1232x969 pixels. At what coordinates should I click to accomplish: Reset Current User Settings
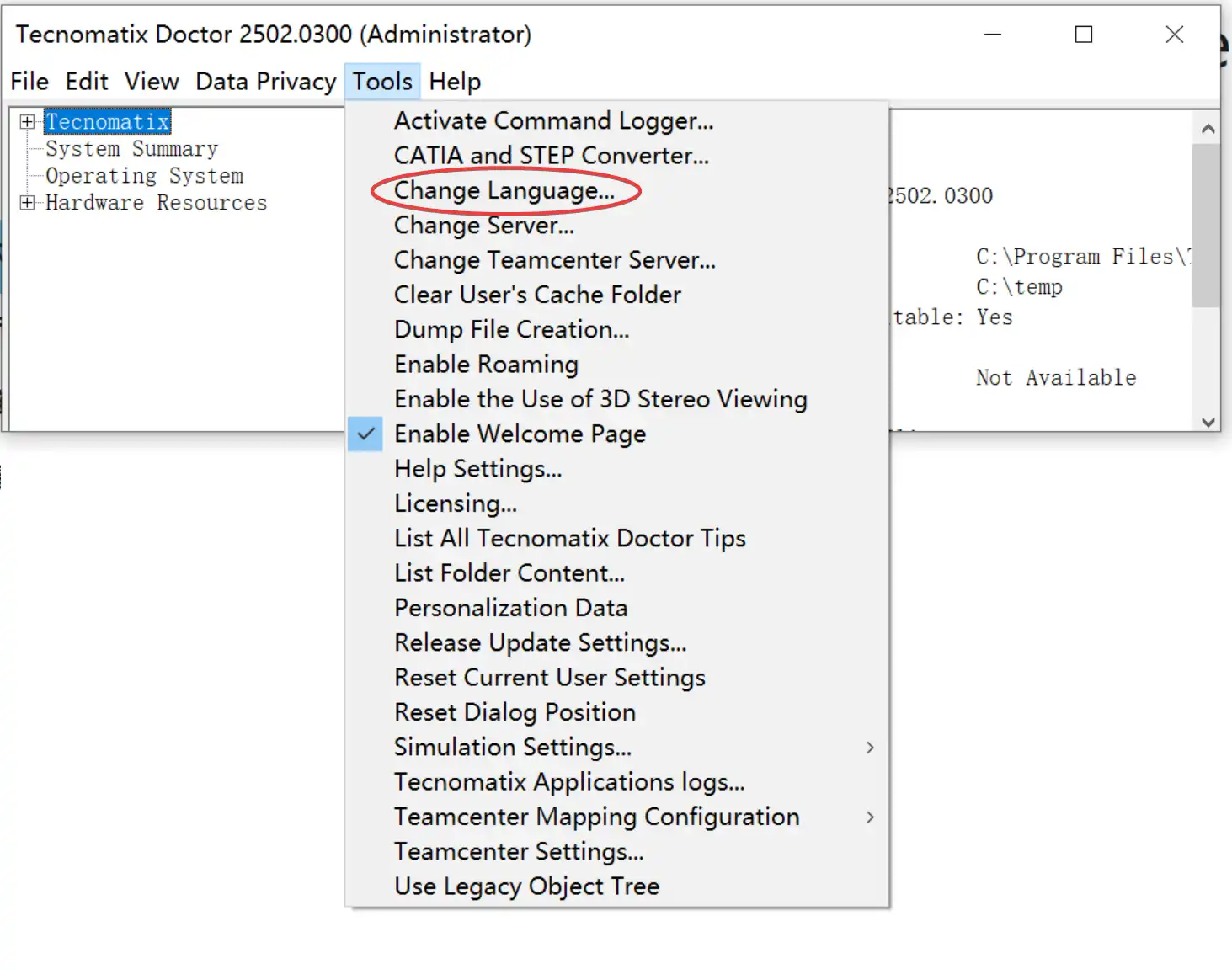617,678
